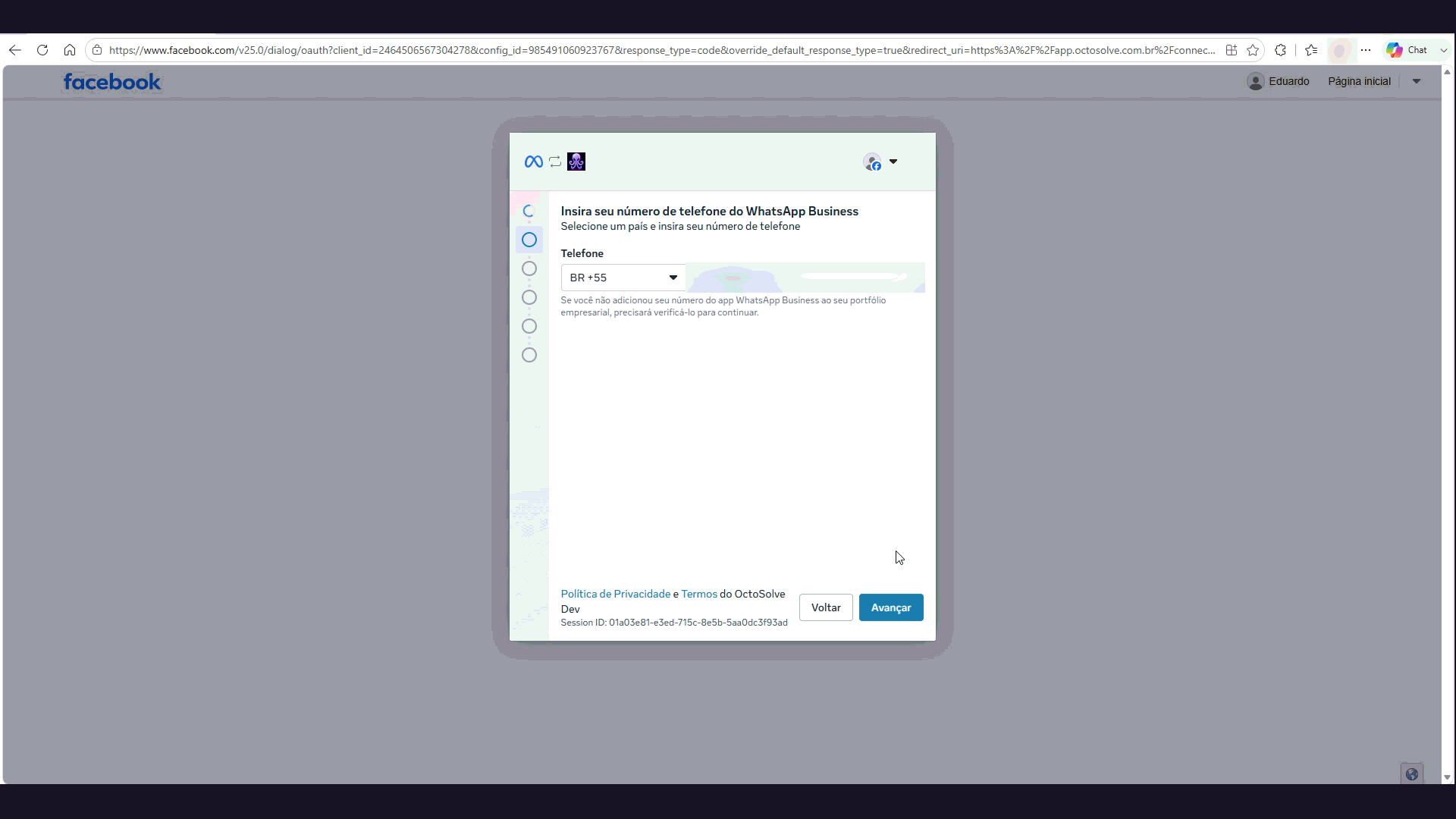The width and height of the screenshot is (1456, 819).
Task: Go to Página inicial
Action: [x=1359, y=81]
